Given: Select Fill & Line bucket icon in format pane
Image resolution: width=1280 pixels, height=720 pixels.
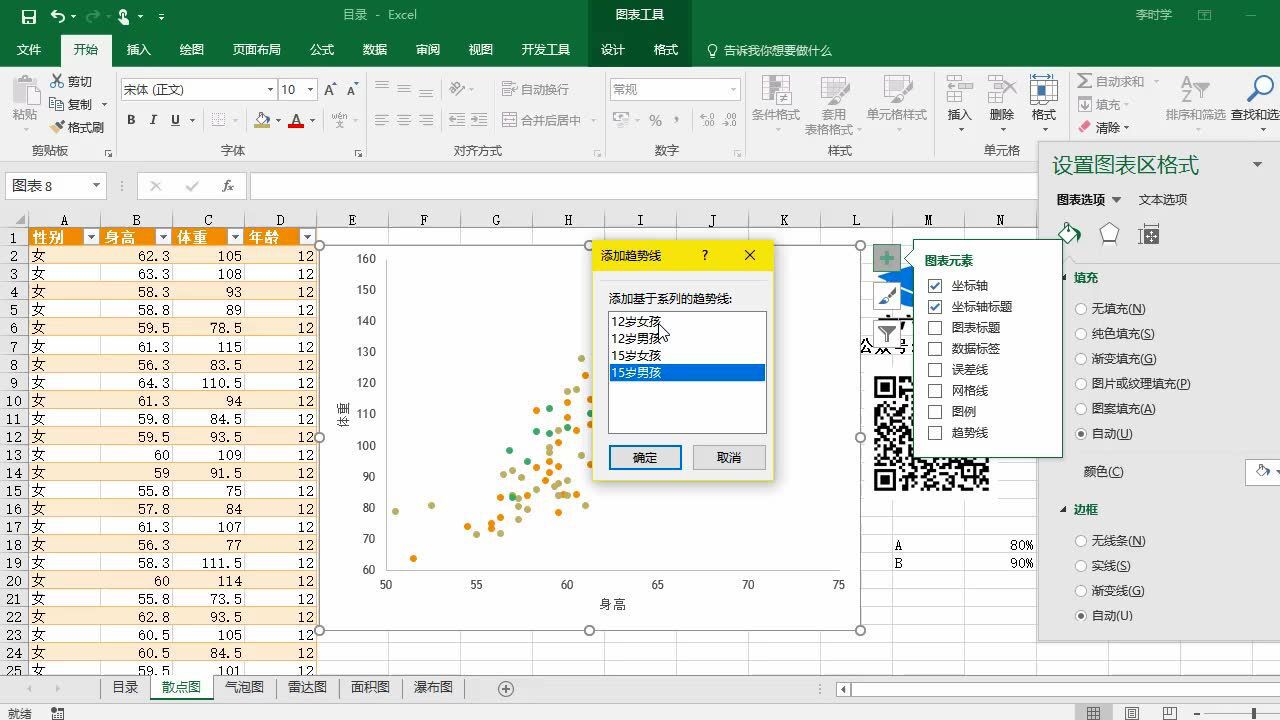Looking at the screenshot, I should coord(1069,234).
